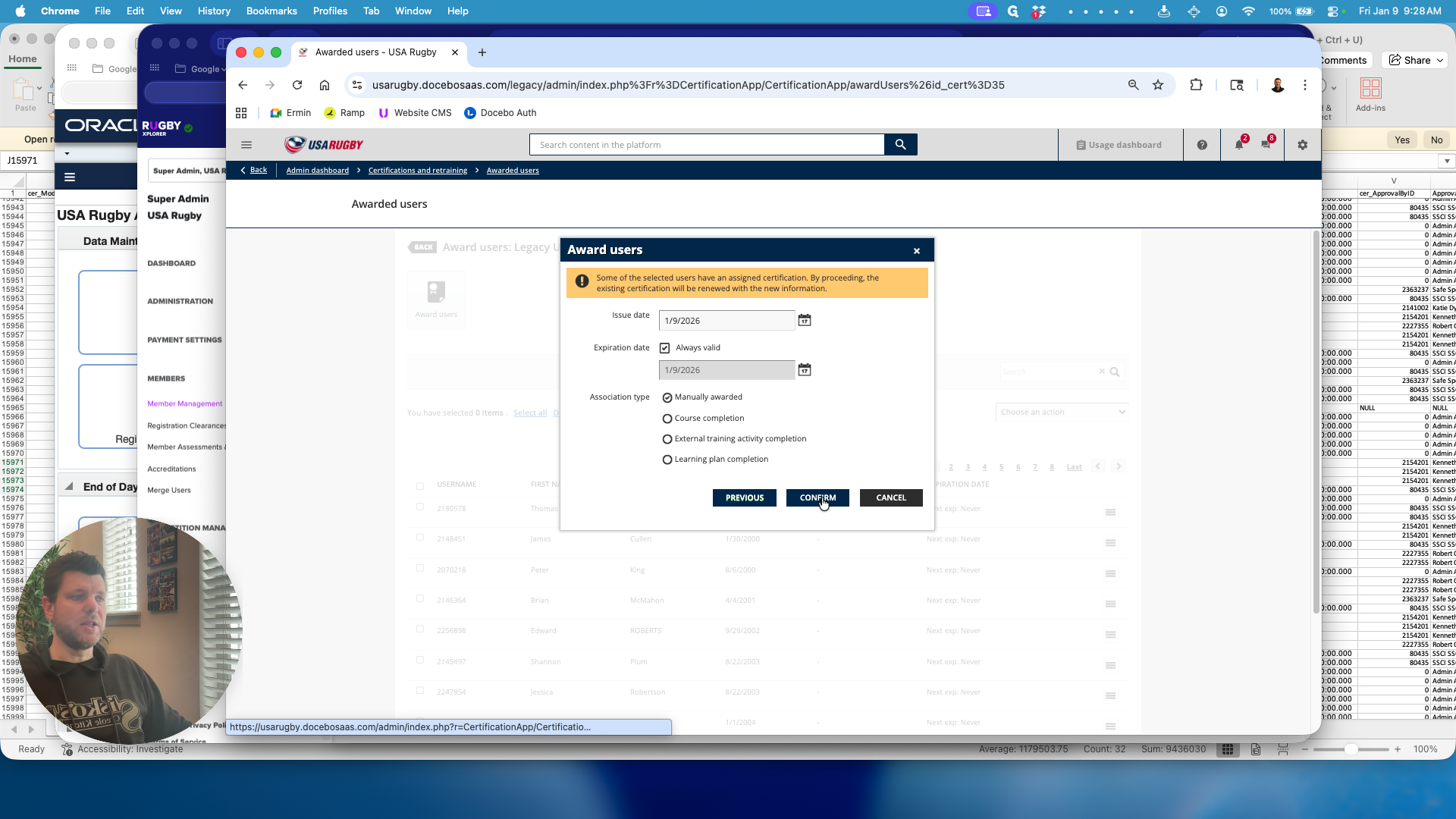Screen dimensions: 1456x819
Task: Select Course completion association type
Action: [667, 419]
